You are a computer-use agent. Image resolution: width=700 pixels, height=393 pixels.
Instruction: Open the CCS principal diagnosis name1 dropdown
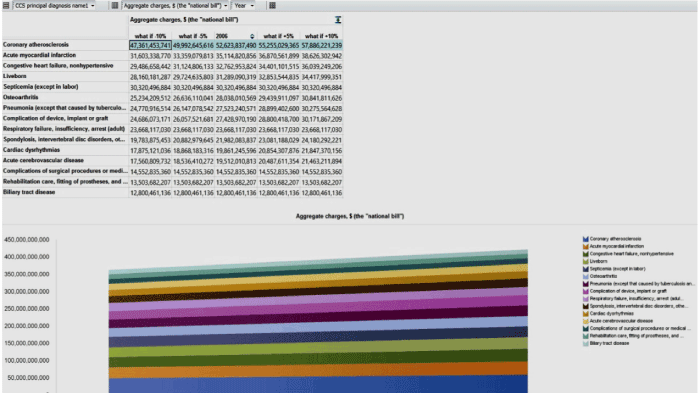[54, 5]
